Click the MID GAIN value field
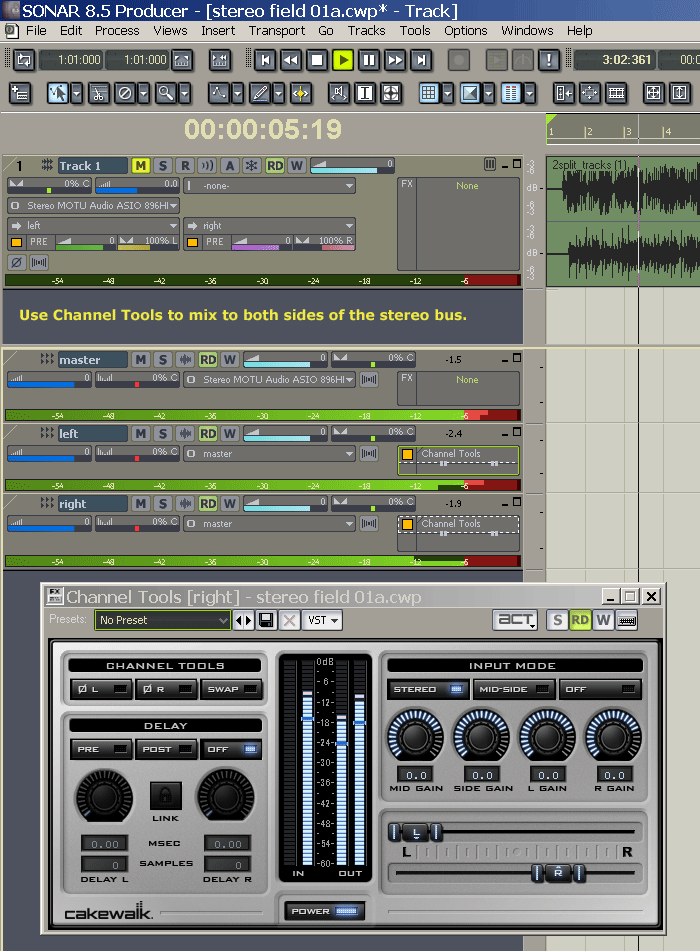Viewport: 700px width, 951px height. (414, 774)
